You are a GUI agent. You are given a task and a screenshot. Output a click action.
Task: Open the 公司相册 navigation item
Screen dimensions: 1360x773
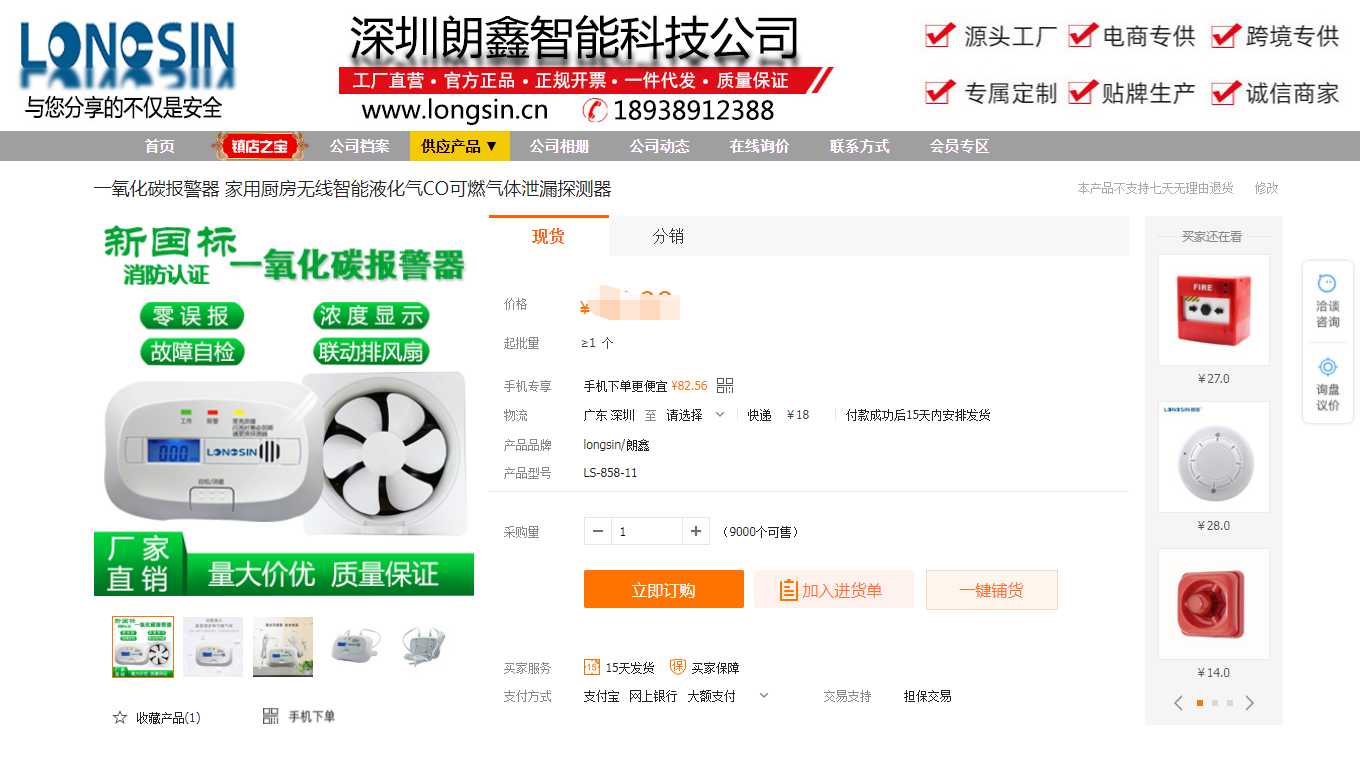point(560,146)
